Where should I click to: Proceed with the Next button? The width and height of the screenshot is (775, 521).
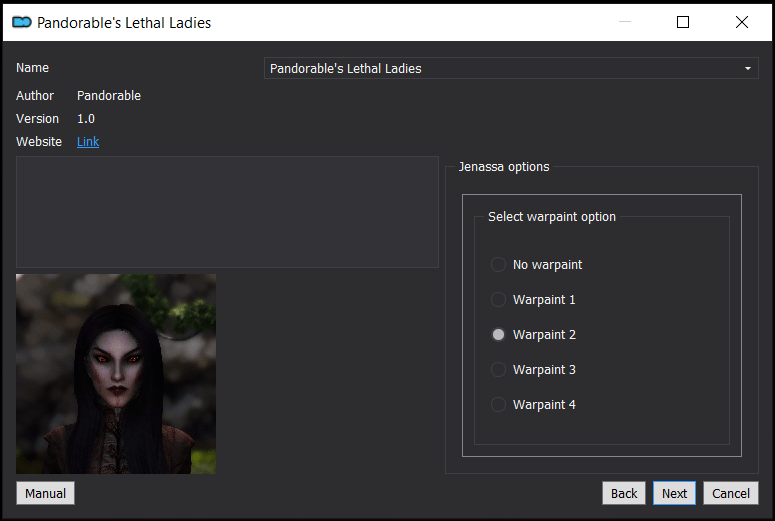[x=674, y=493]
